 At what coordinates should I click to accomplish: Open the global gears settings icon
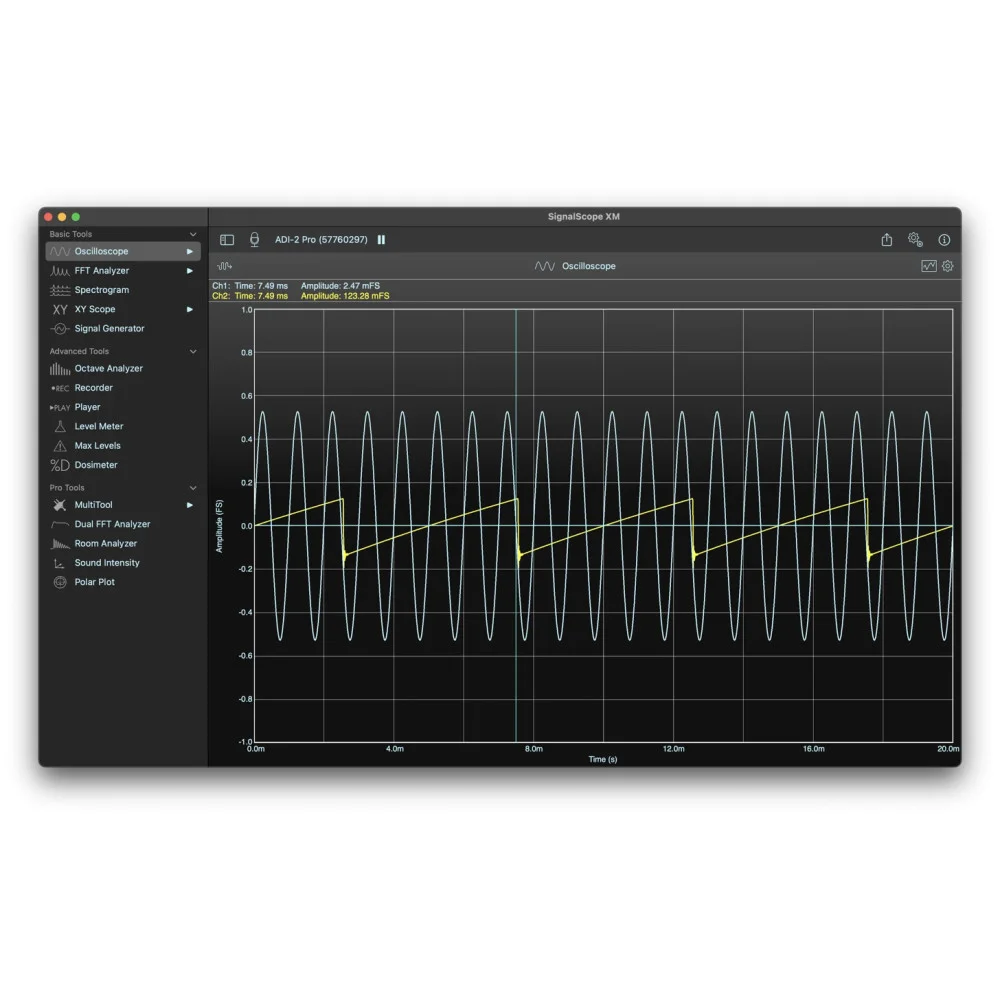click(915, 240)
